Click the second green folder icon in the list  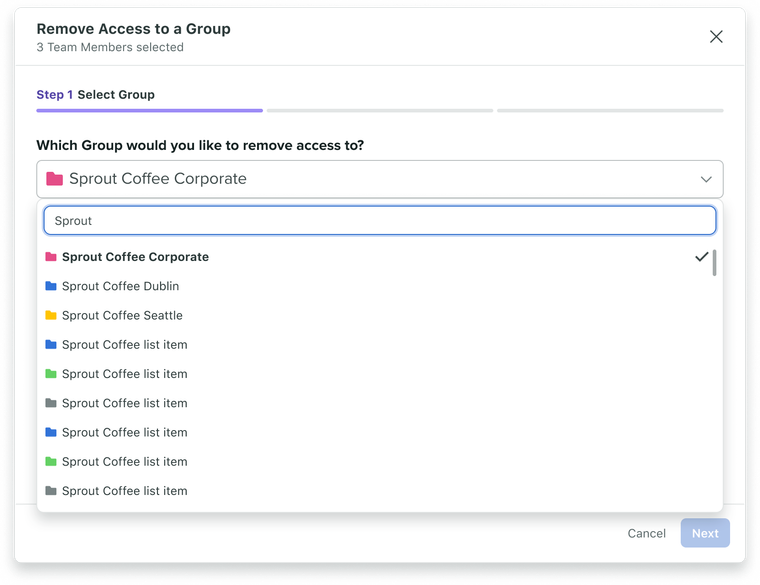tap(51, 461)
